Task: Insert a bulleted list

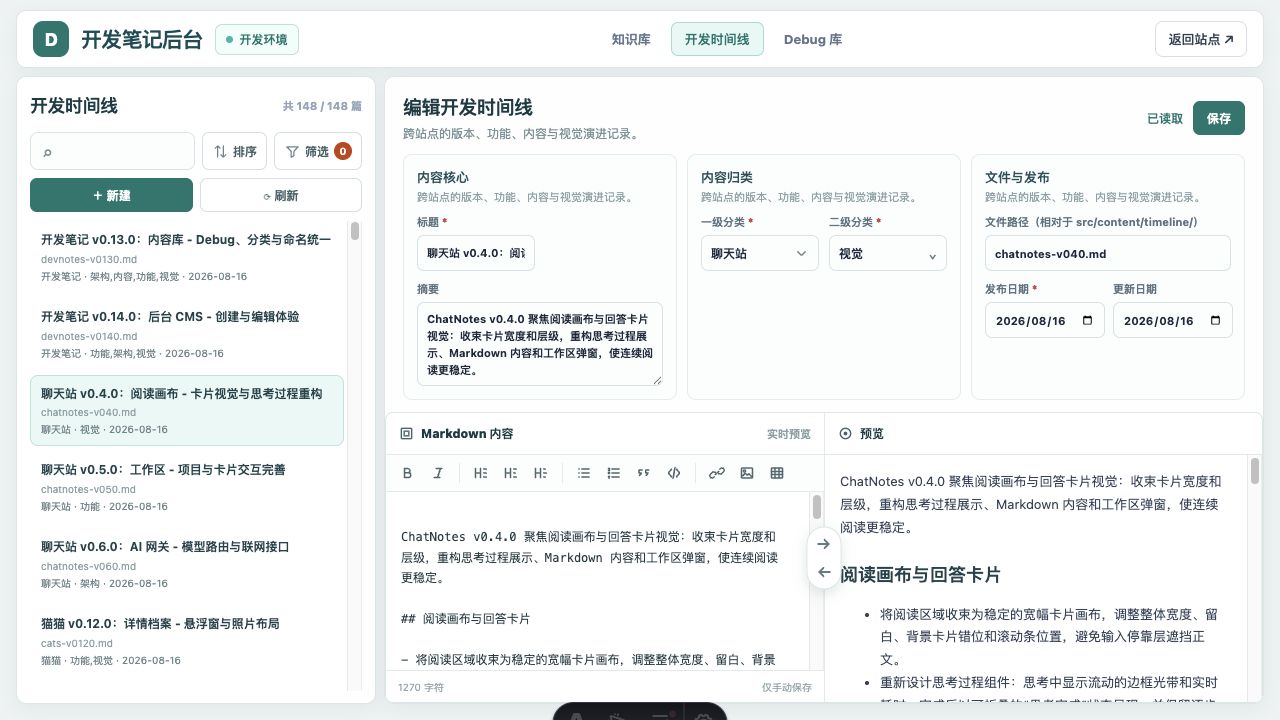Action: click(x=584, y=473)
